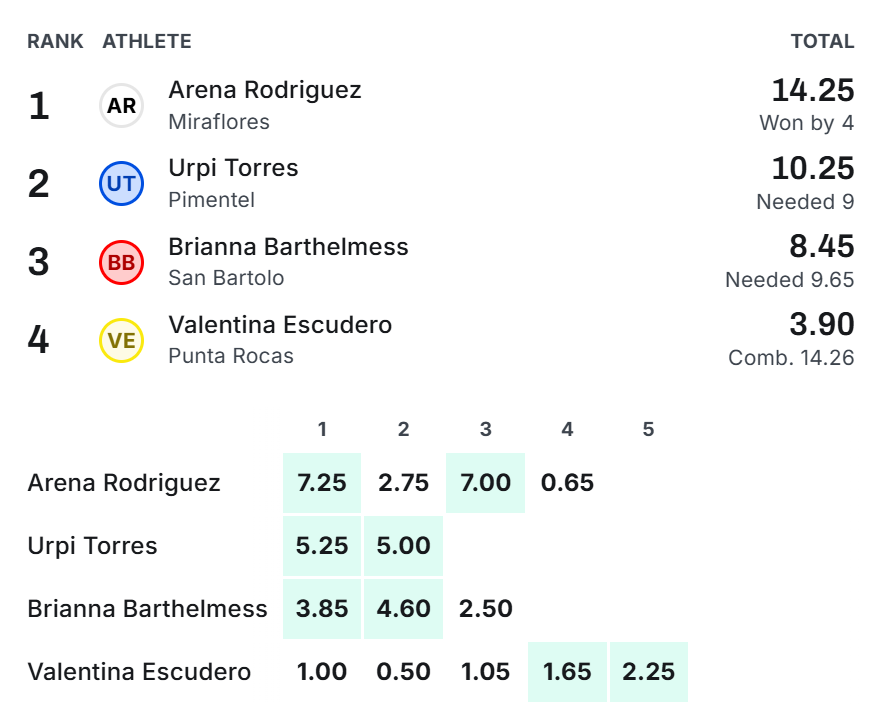Click the 0.65 wave score
The height and width of the screenshot is (724, 881).
(567, 483)
